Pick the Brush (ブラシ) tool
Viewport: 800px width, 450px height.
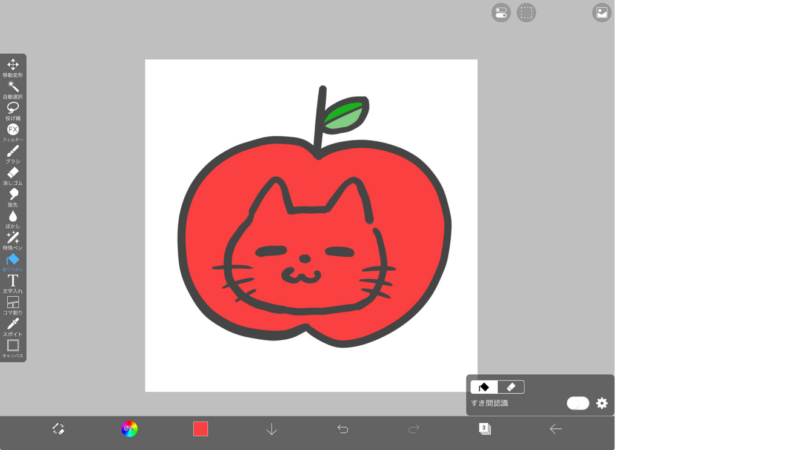click(13, 151)
